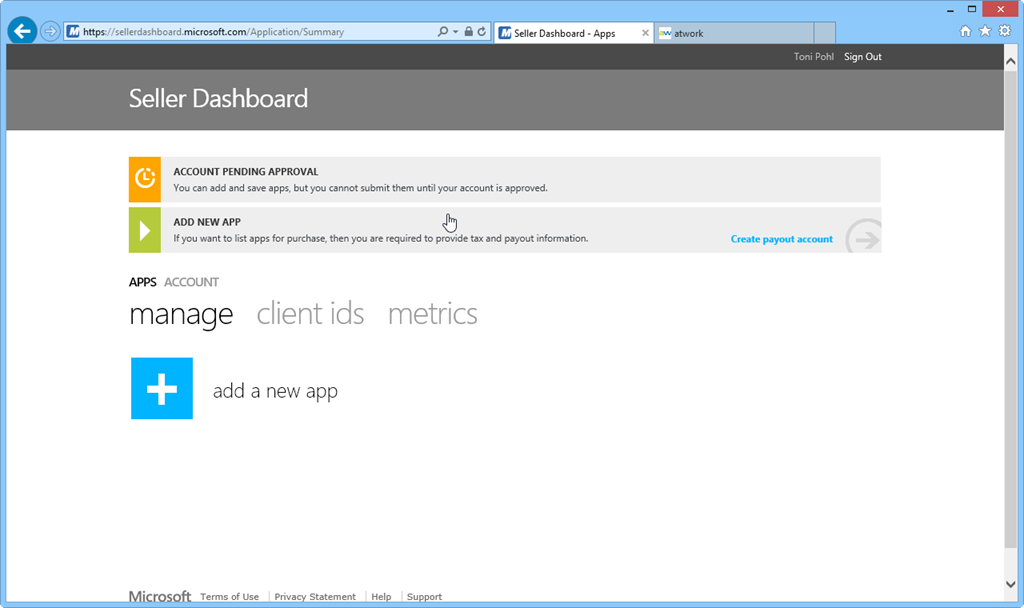Close the Seller Dashboard - Apps tab
This screenshot has height=608, width=1024.
pos(645,33)
